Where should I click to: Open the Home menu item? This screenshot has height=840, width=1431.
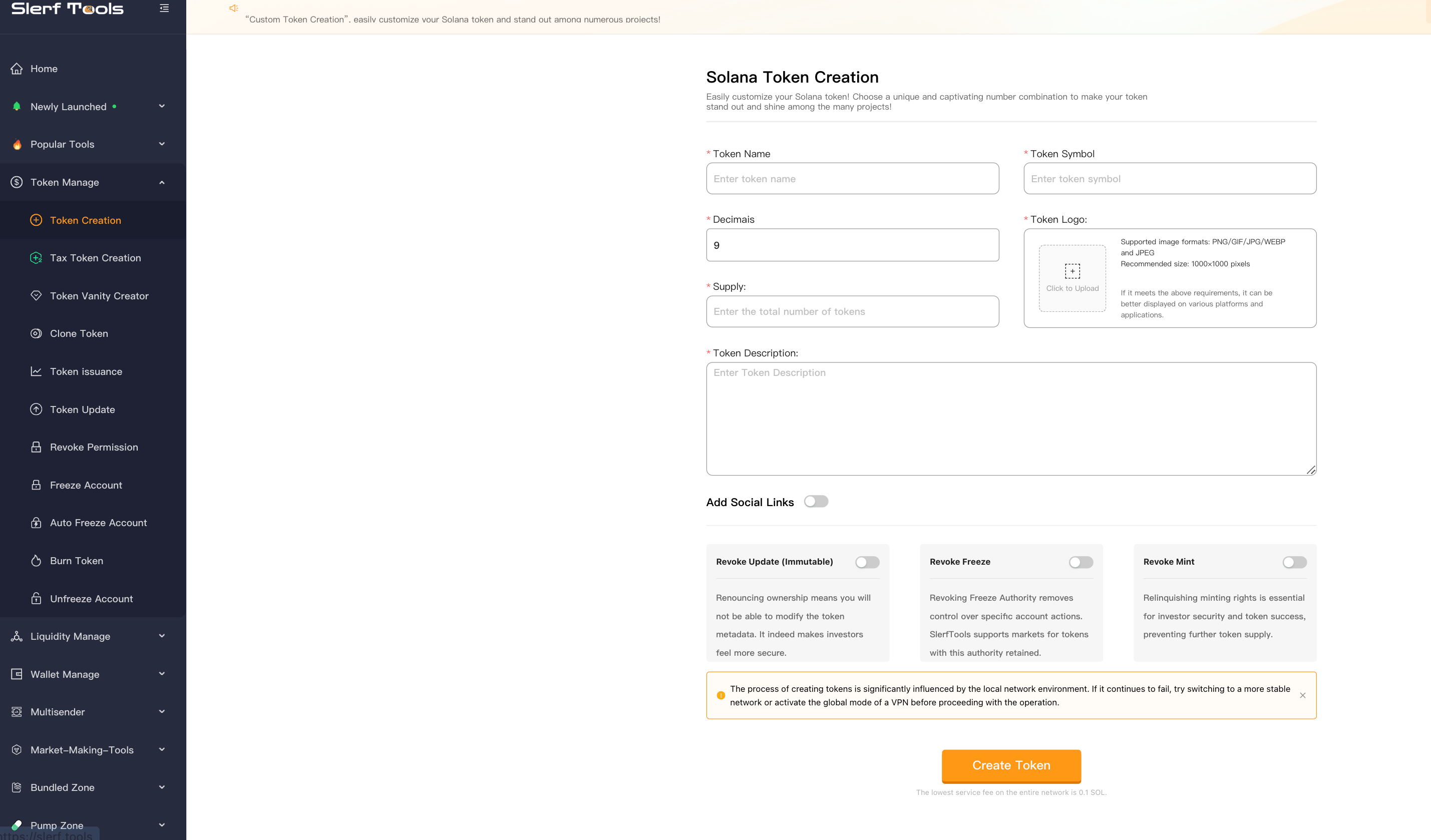coord(93,69)
